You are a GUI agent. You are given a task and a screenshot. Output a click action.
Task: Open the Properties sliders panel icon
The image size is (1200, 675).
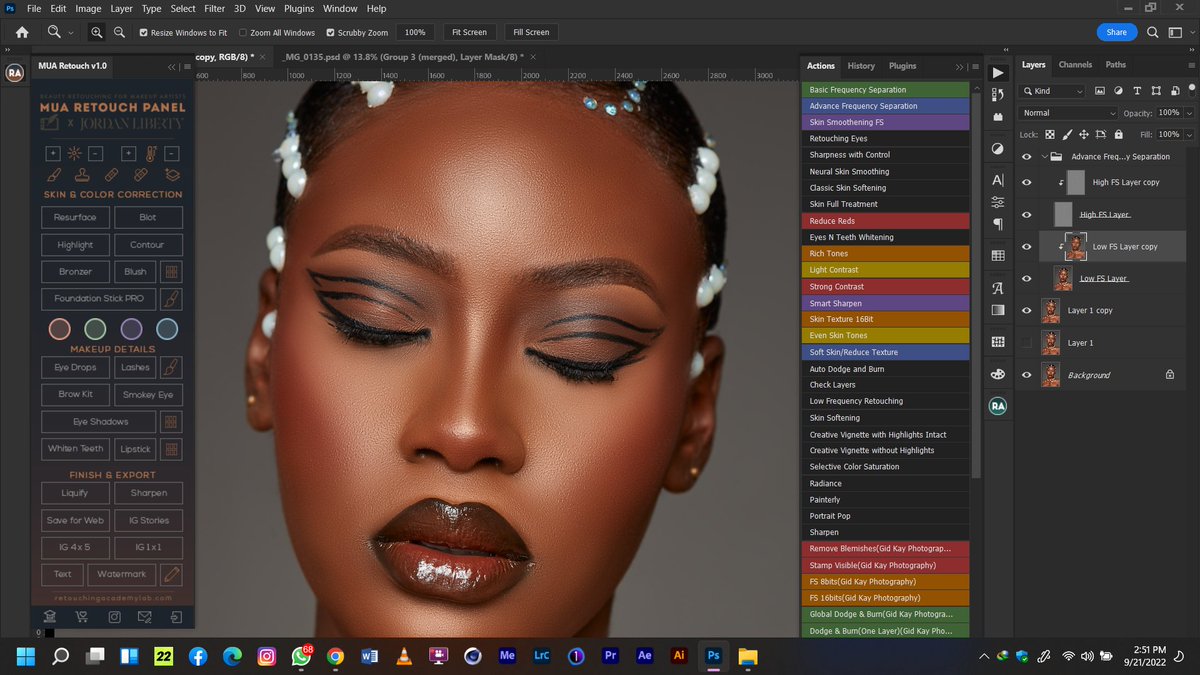997,201
